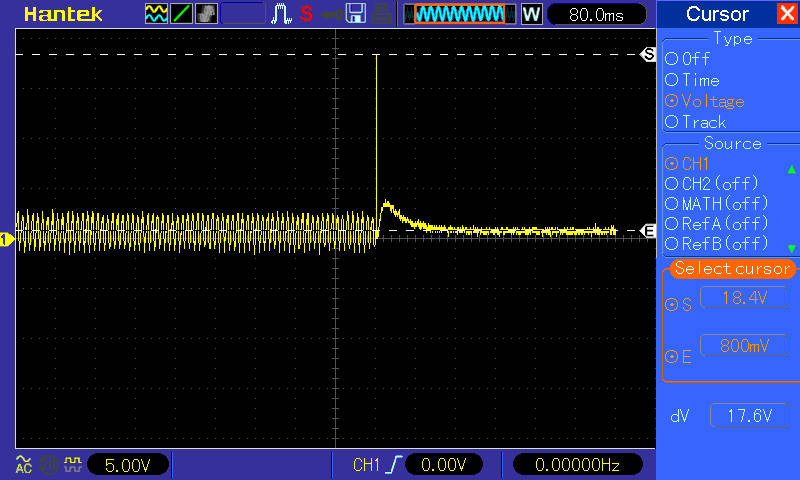The image size is (800, 480).
Task: Click the gray reference waveform icon
Action: [x=206, y=14]
